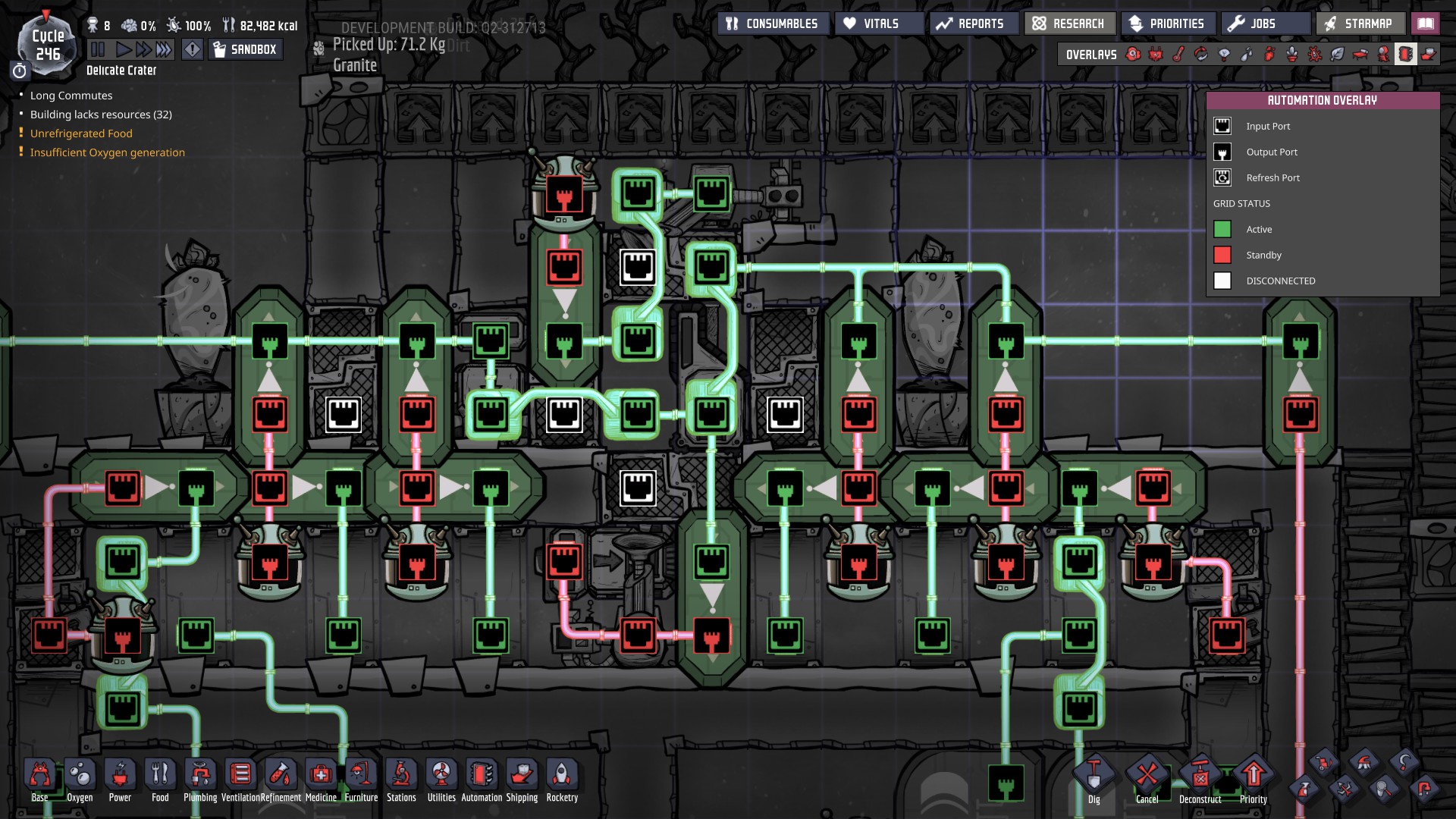Open the Power build category
The width and height of the screenshot is (1456, 819).
coord(120,780)
